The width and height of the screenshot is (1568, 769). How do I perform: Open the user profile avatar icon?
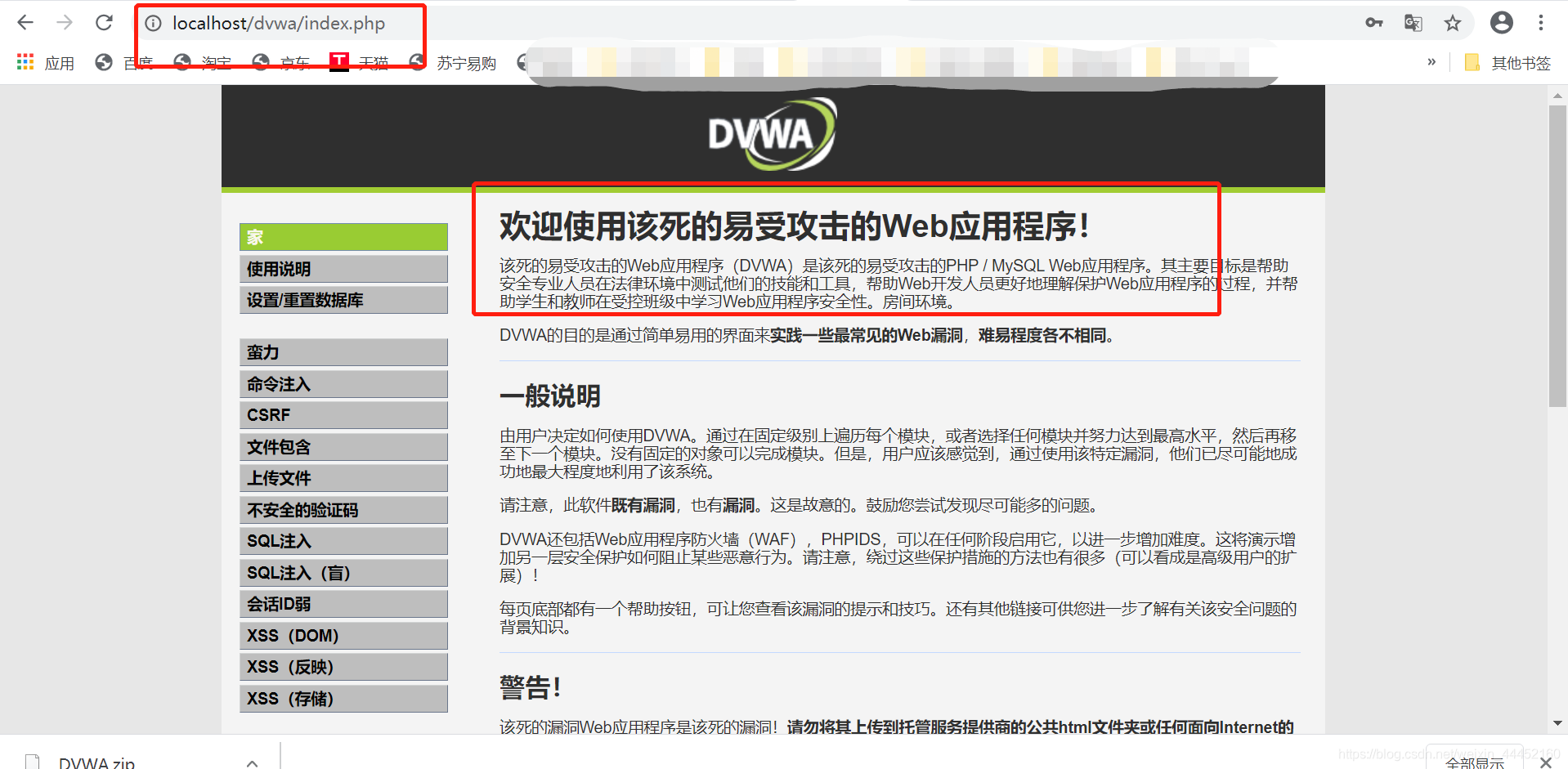point(1502,23)
